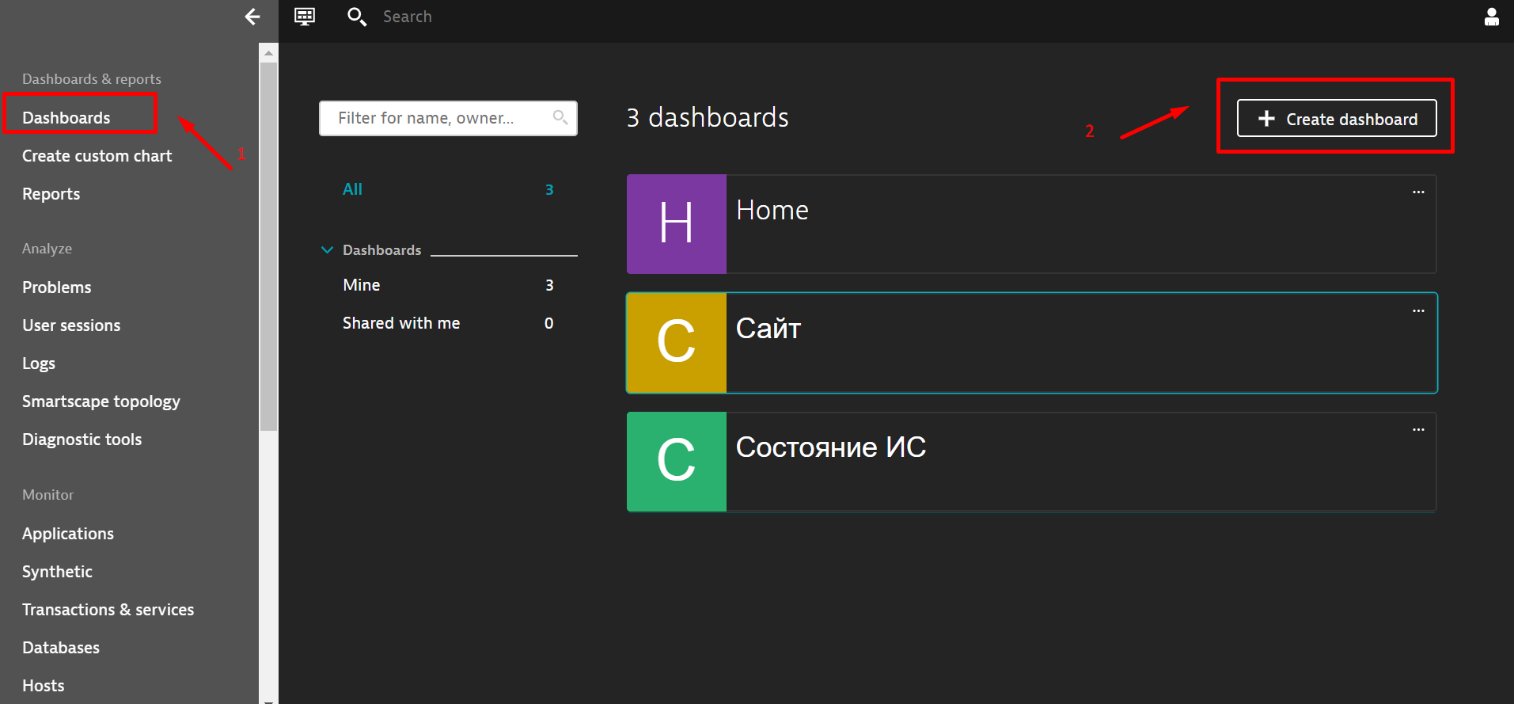Collapse the Dashboards filter section chevron
Screen dimensions: 1514x704
coord(327,250)
